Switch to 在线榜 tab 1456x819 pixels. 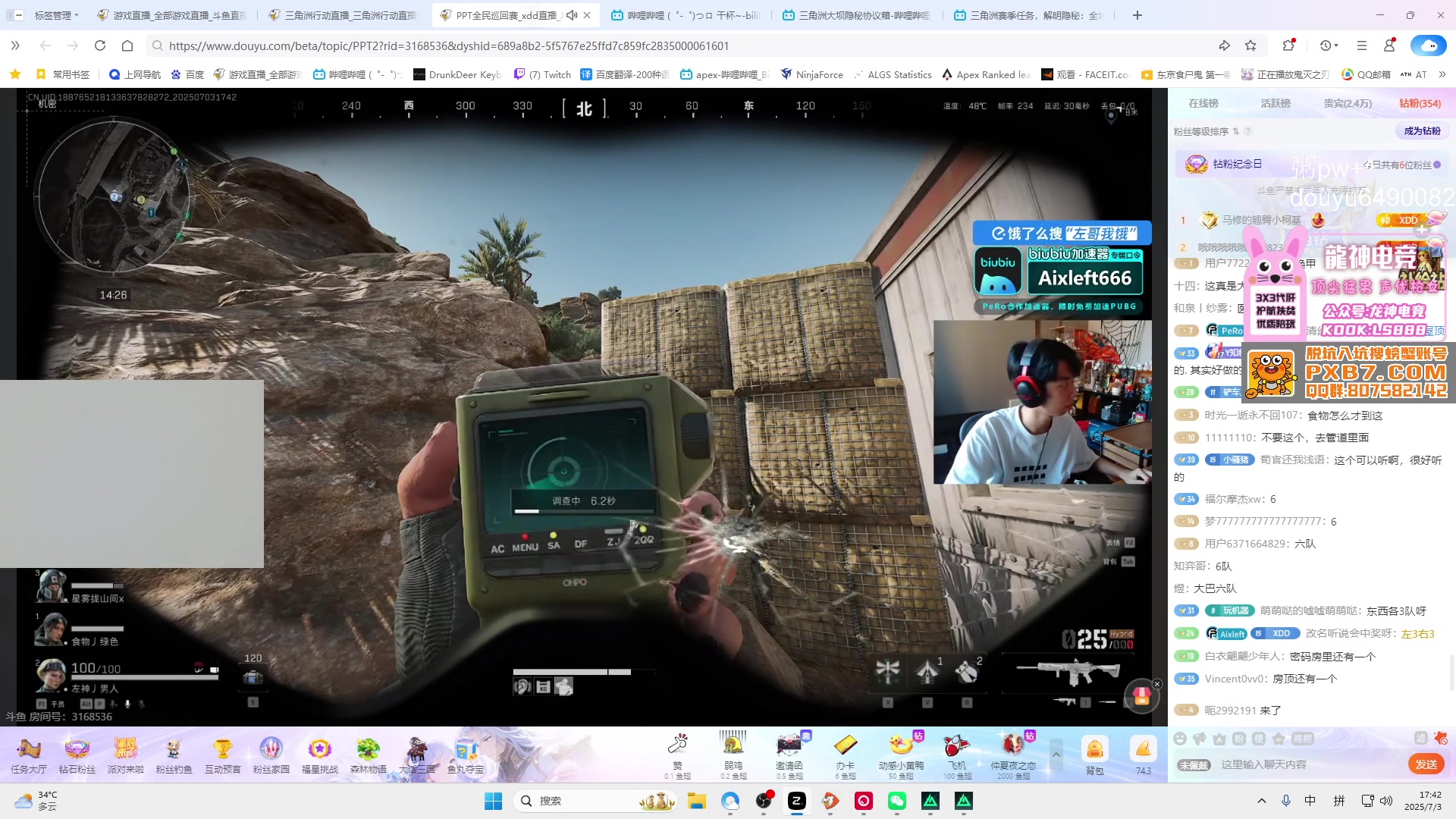coord(1203,103)
